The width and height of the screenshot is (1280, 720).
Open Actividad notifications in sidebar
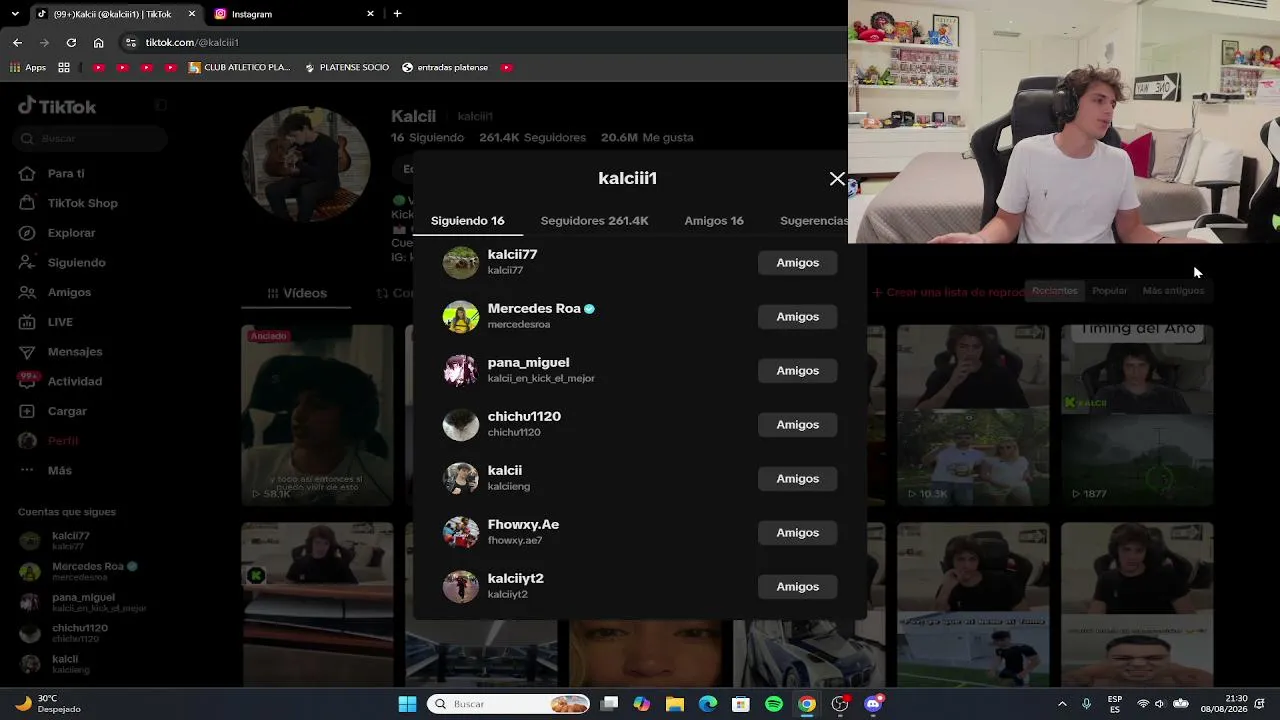pos(74,381)
